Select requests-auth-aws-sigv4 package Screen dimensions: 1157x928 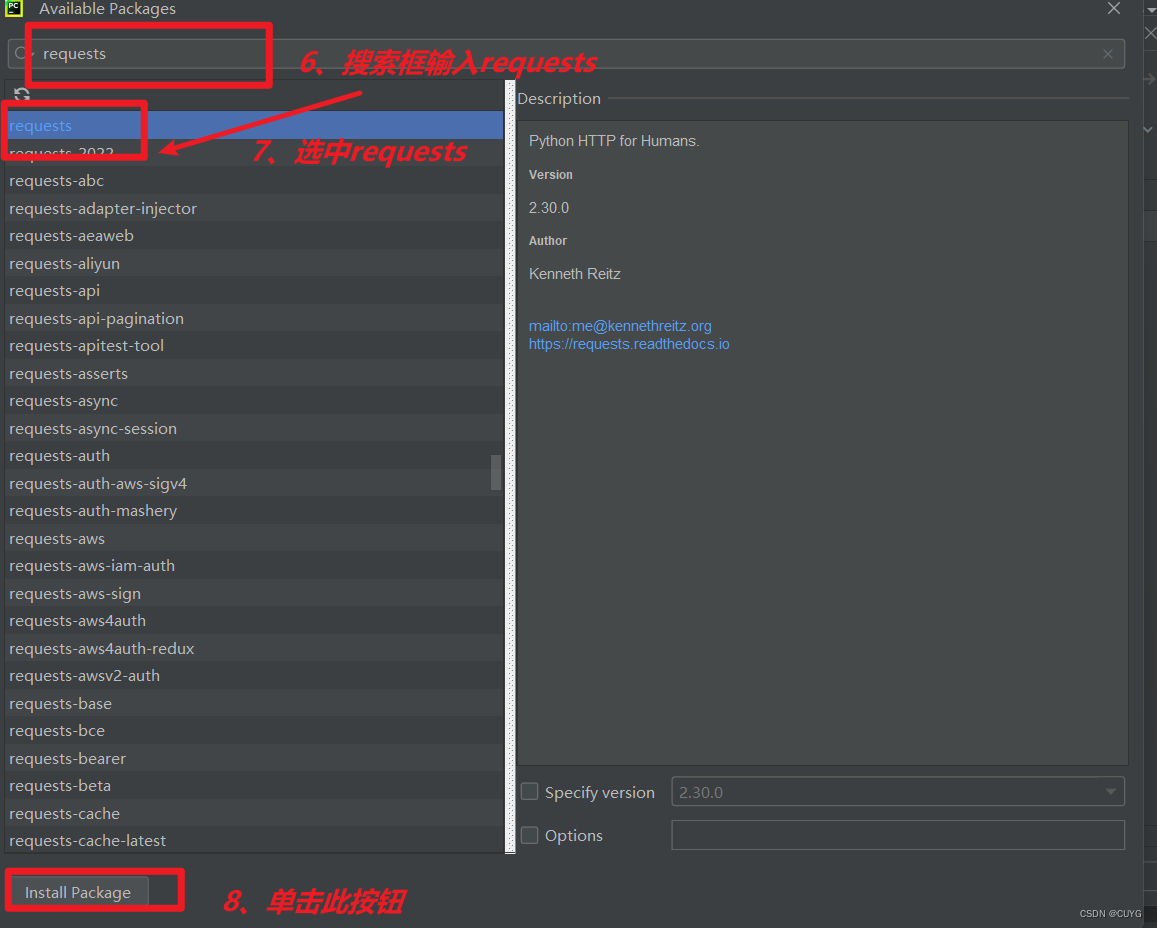255,483
